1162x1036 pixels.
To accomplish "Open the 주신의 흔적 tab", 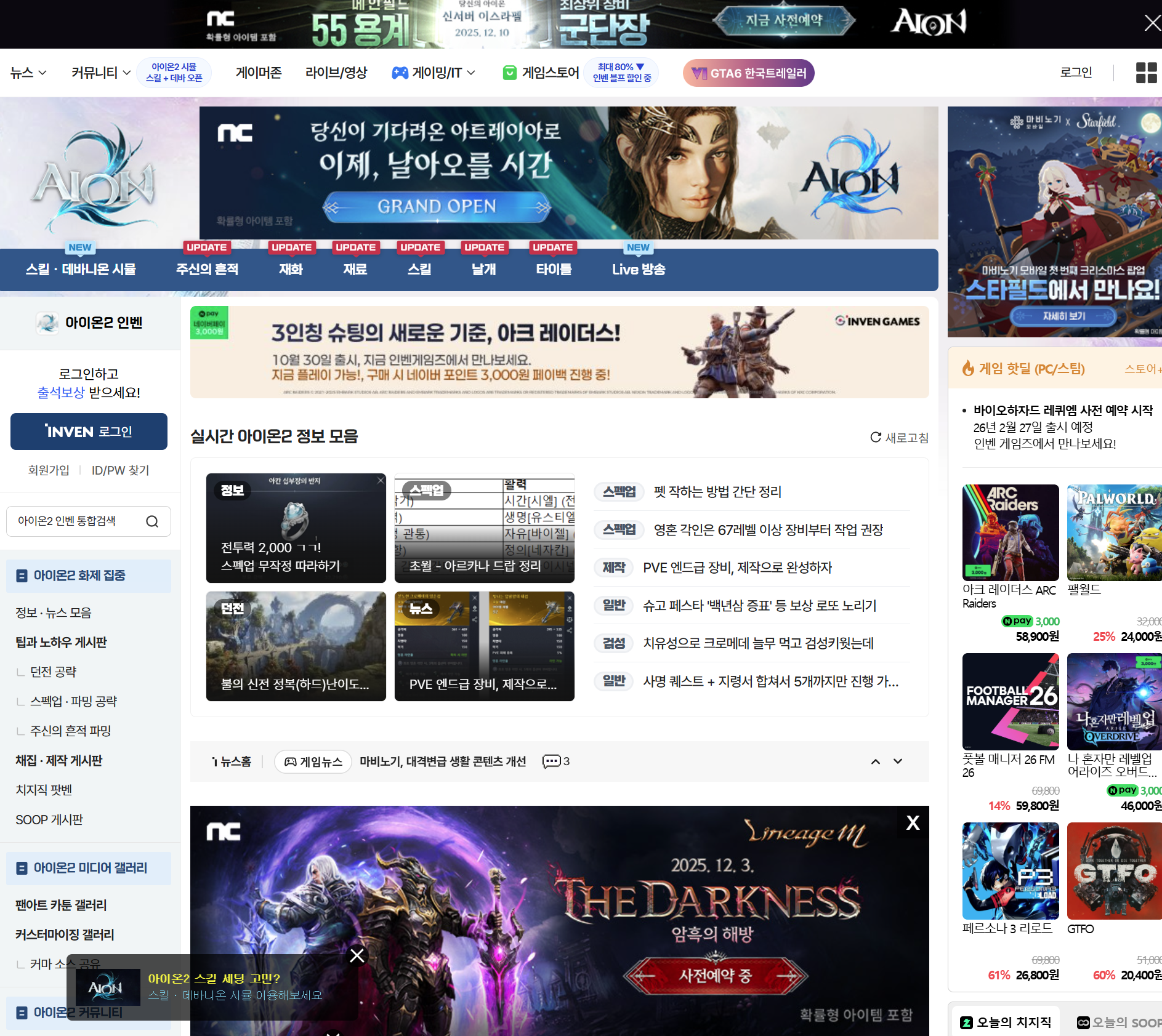I will click(207, 269).
